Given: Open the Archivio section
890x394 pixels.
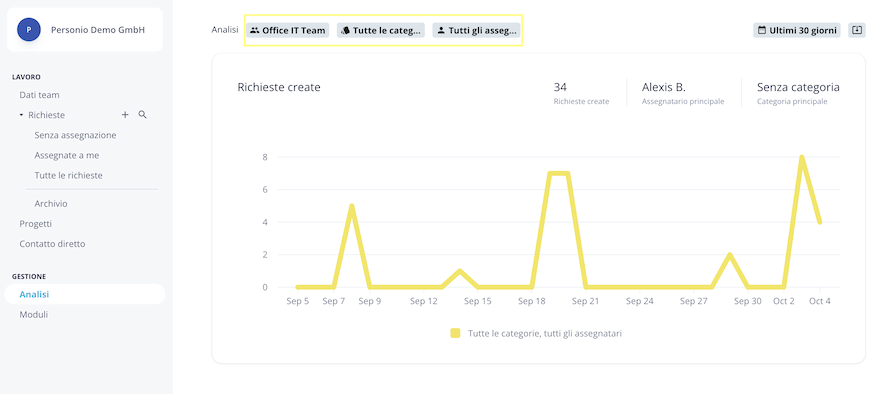Looking at the screenshot, I should (51, 203).
